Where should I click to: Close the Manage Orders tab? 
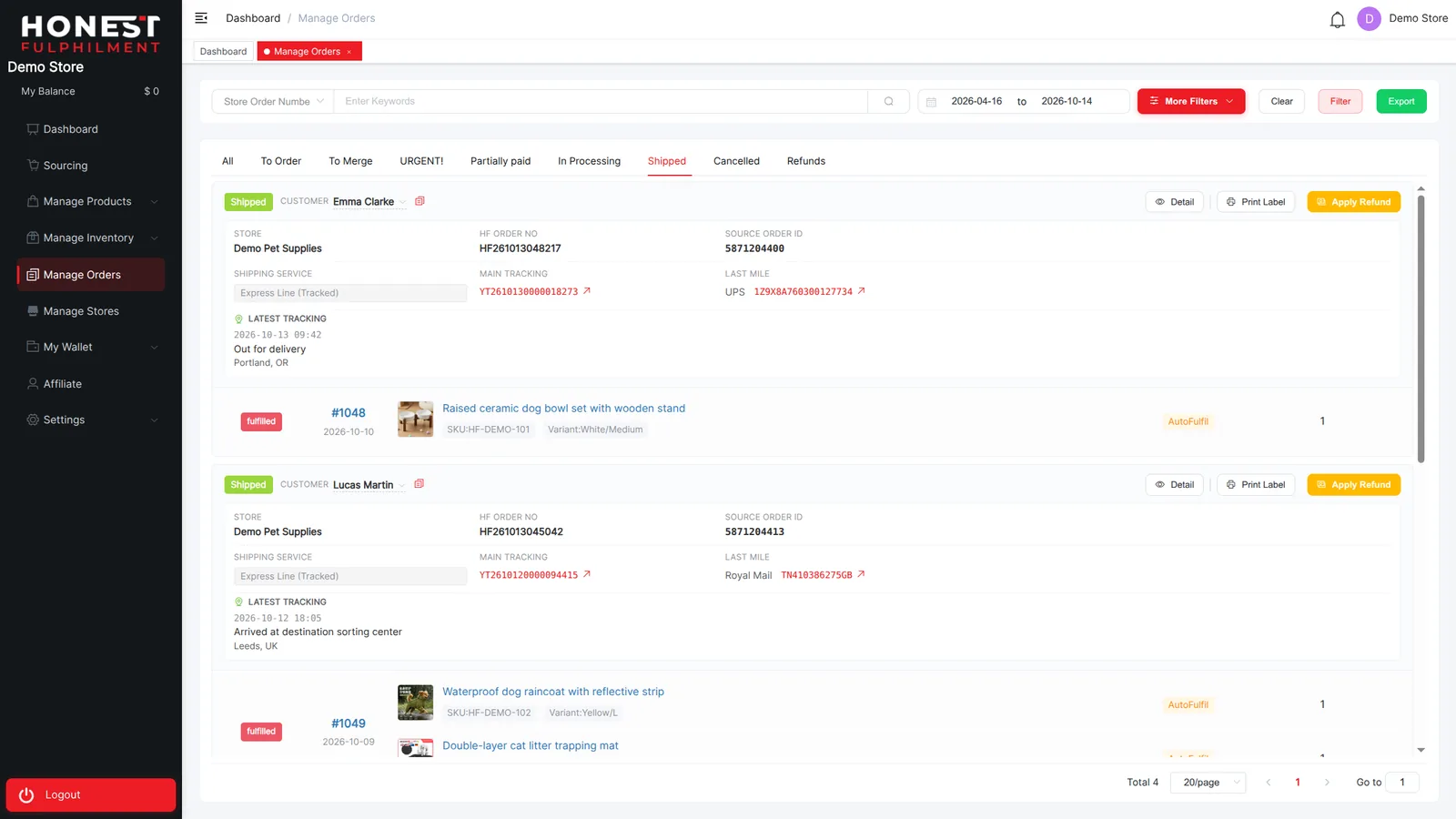349,52
